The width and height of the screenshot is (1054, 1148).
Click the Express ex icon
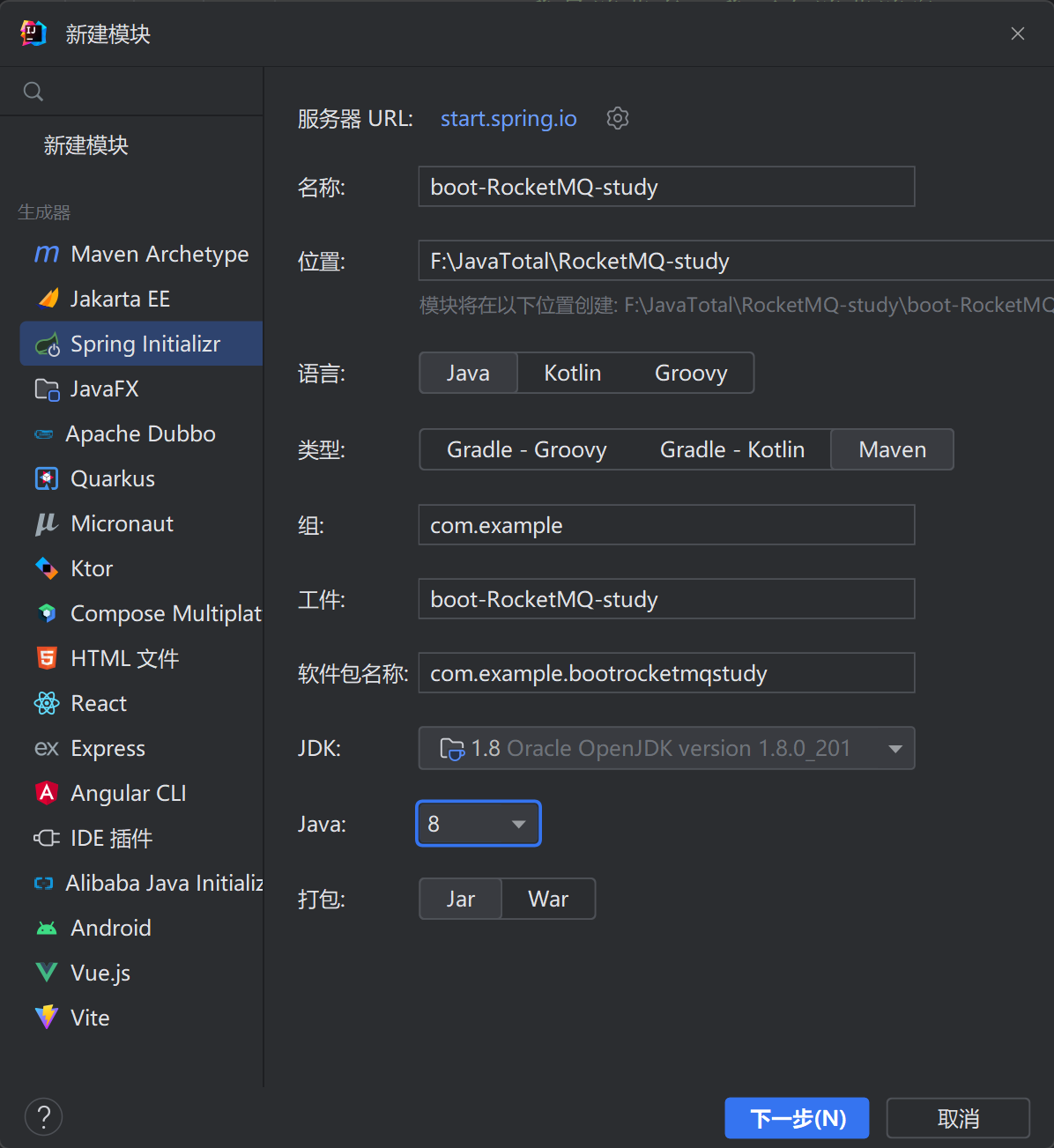pyautogui.click(x=47, y=749)
